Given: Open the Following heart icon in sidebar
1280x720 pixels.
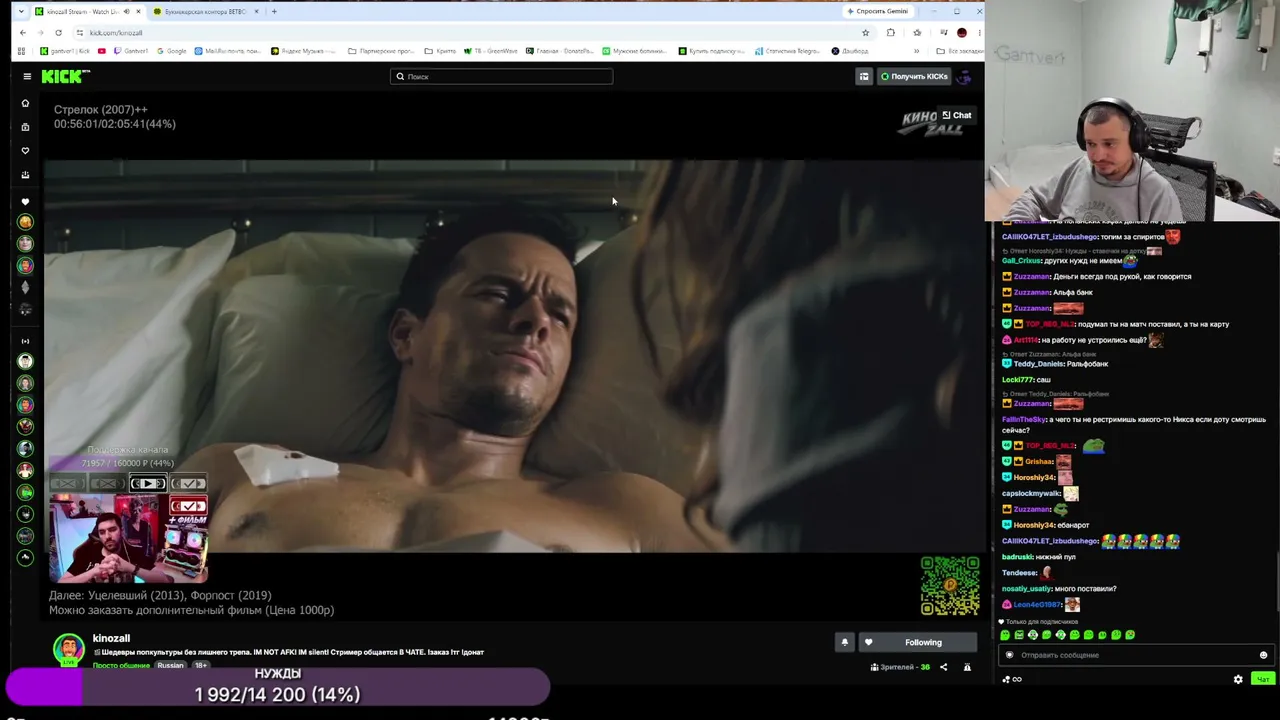Looking at the screenshot, I should (x=26, y=151).
